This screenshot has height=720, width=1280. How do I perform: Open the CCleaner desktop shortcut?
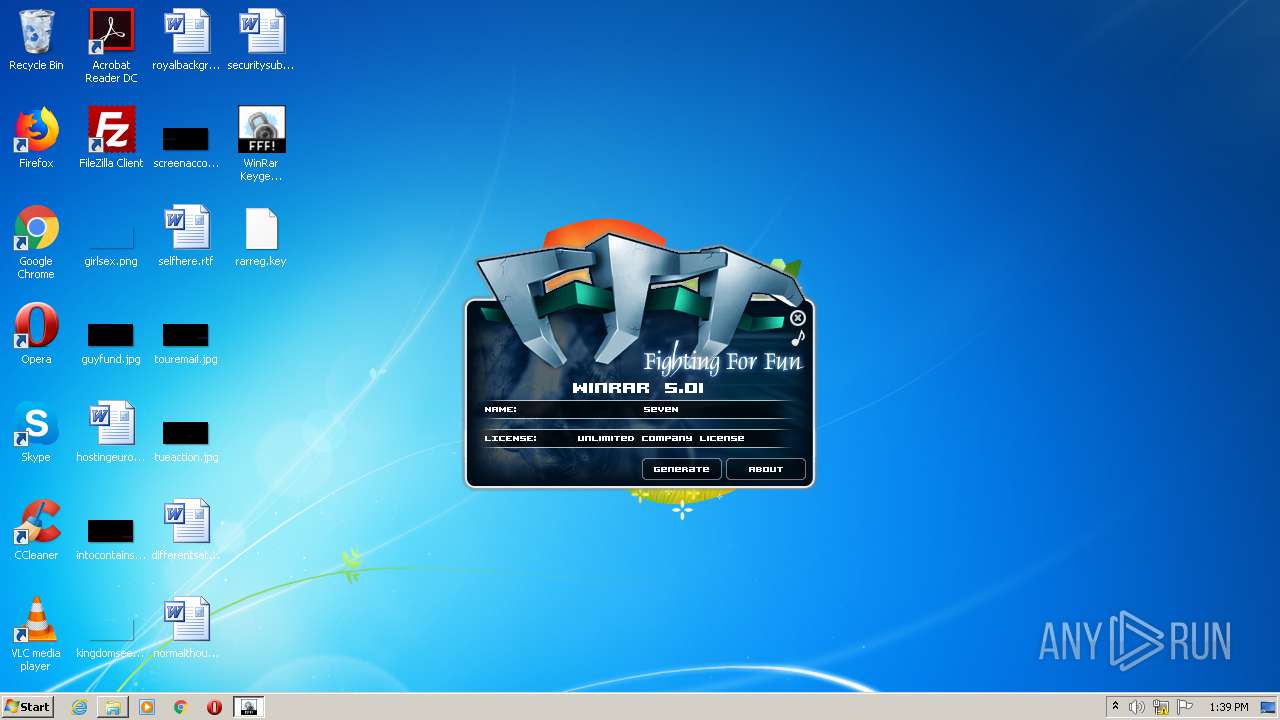(x=36, y=530)
